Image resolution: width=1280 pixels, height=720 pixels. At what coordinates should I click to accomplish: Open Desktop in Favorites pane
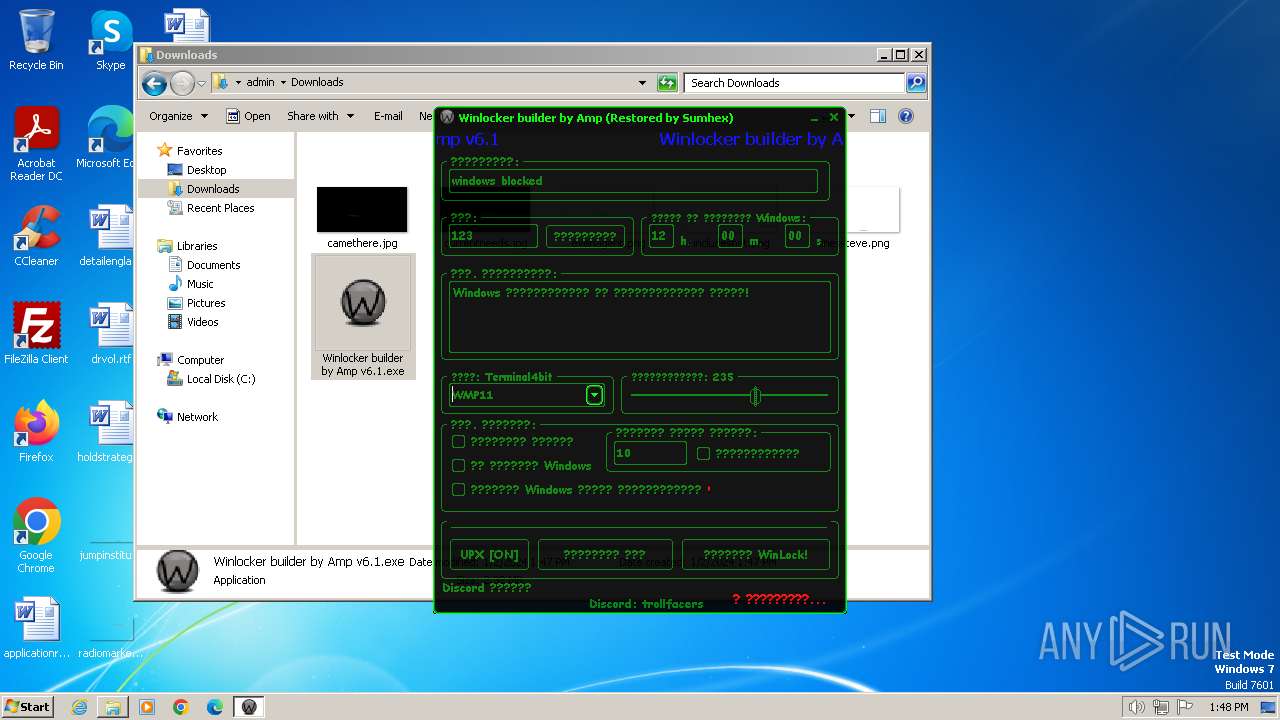point(206,170)
